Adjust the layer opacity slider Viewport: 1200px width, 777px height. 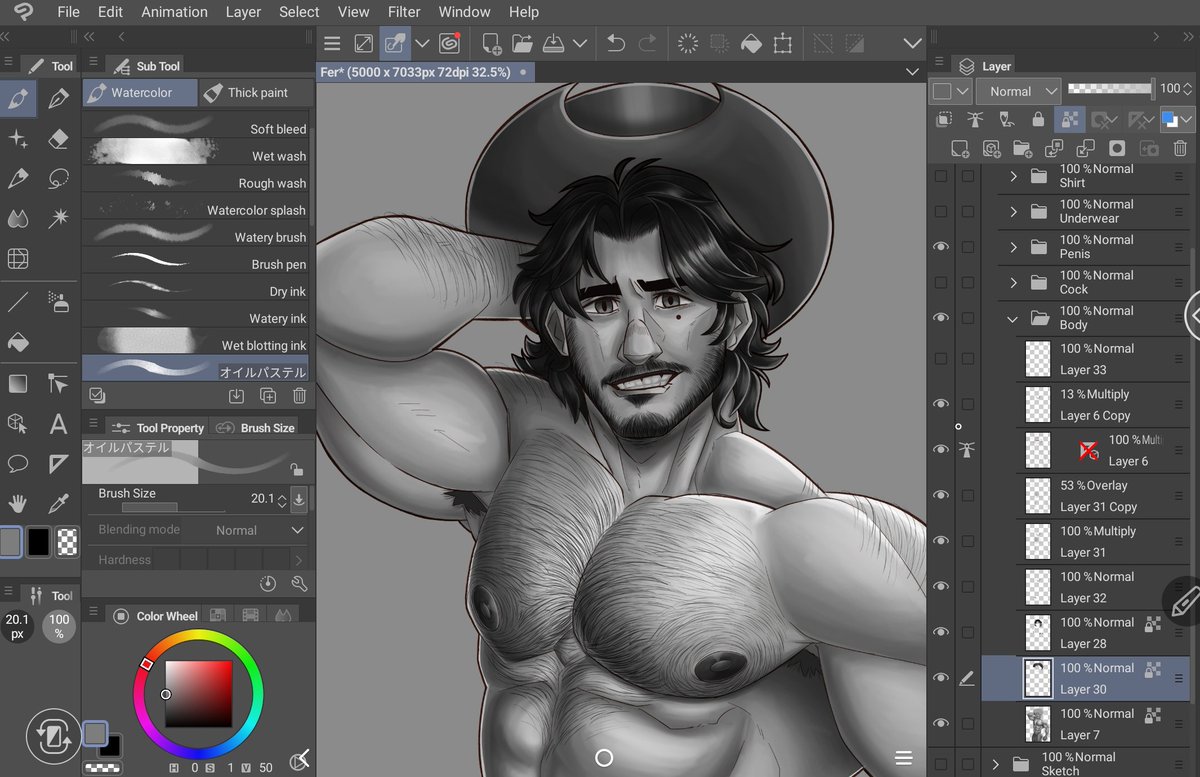pyautogui.click(x=1111, y=89)
